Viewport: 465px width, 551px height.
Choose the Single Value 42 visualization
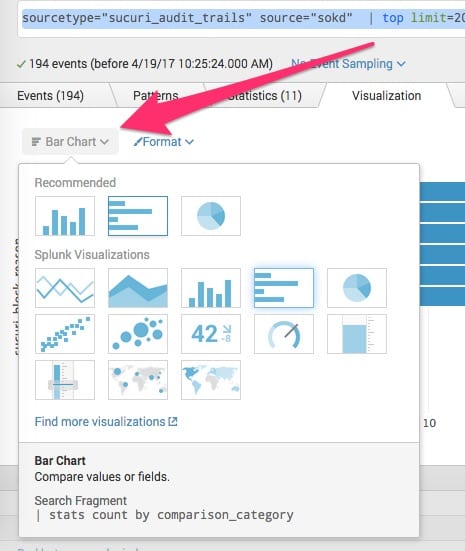click(x=211, y=334)
